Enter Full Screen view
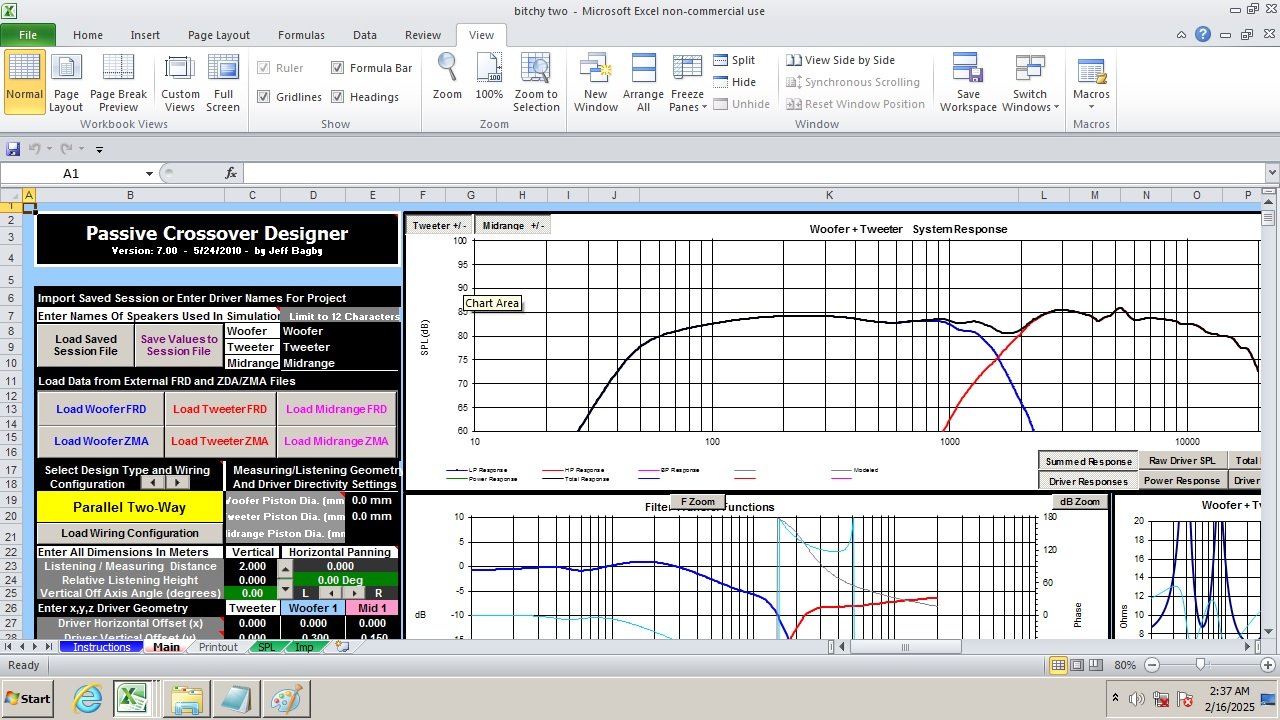 (x=222, y=82)
